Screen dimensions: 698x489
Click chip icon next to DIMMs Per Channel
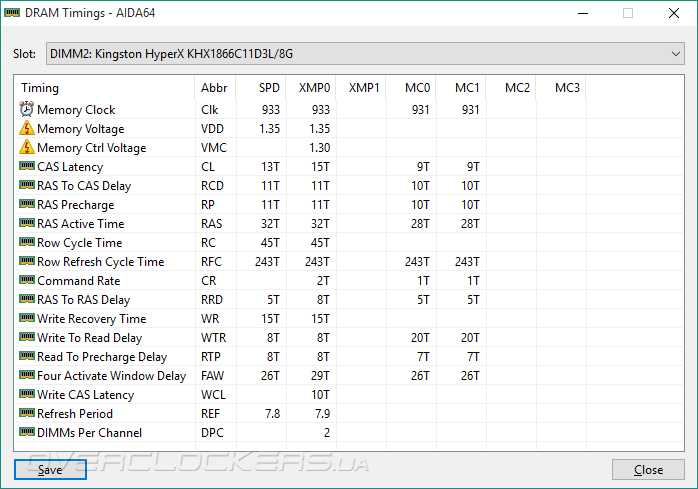[26, 433]
